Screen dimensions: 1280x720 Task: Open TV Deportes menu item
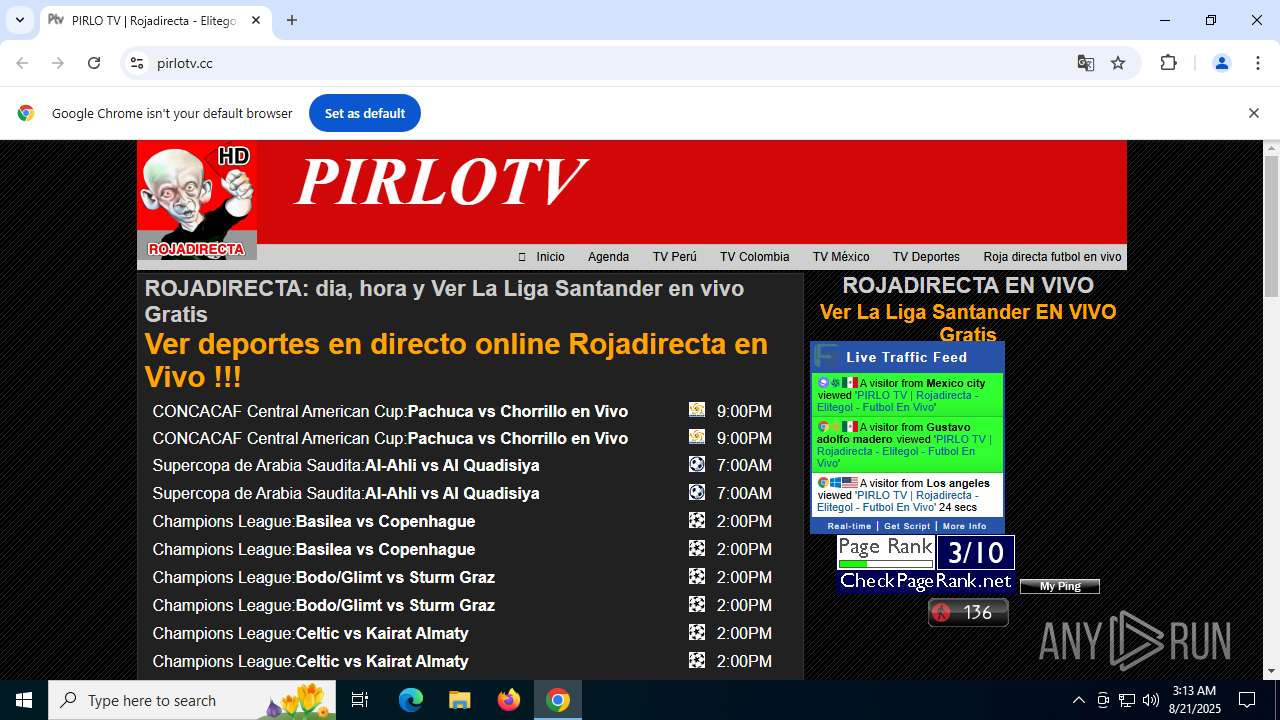point(926,257)
